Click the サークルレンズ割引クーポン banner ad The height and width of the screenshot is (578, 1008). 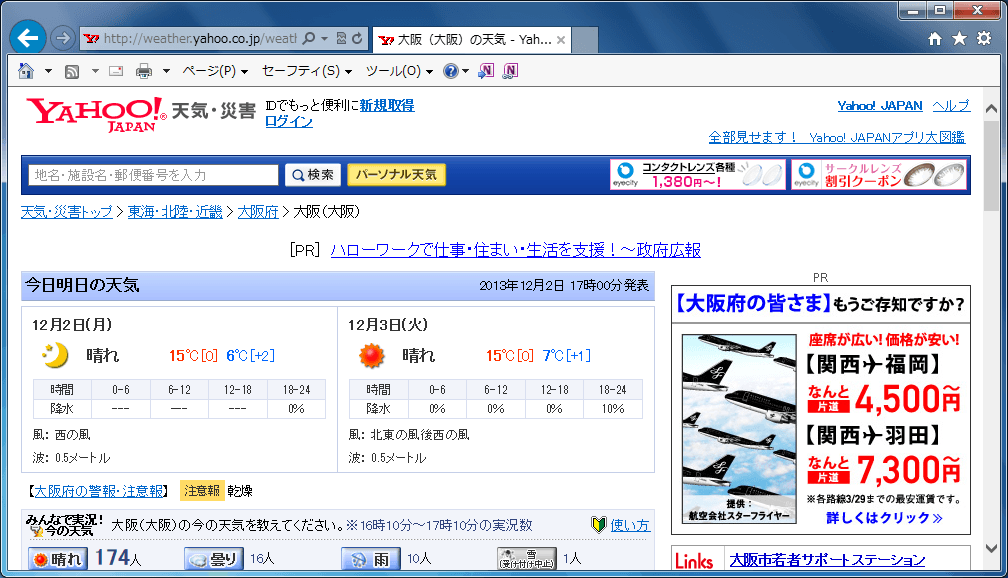tap(879, 174)
